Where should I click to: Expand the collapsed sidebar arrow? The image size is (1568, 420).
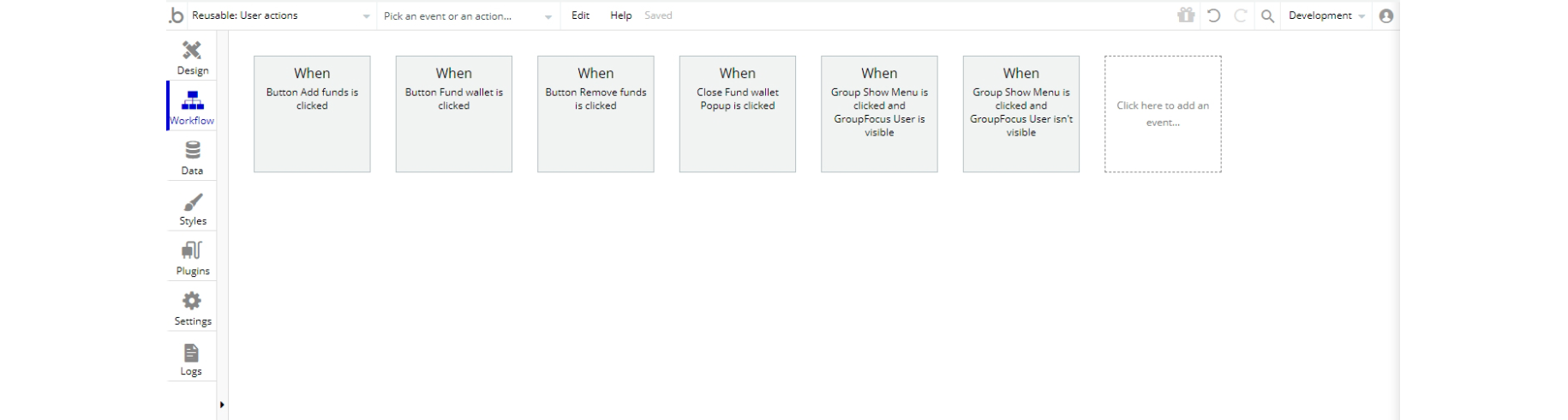pos(222,405)
